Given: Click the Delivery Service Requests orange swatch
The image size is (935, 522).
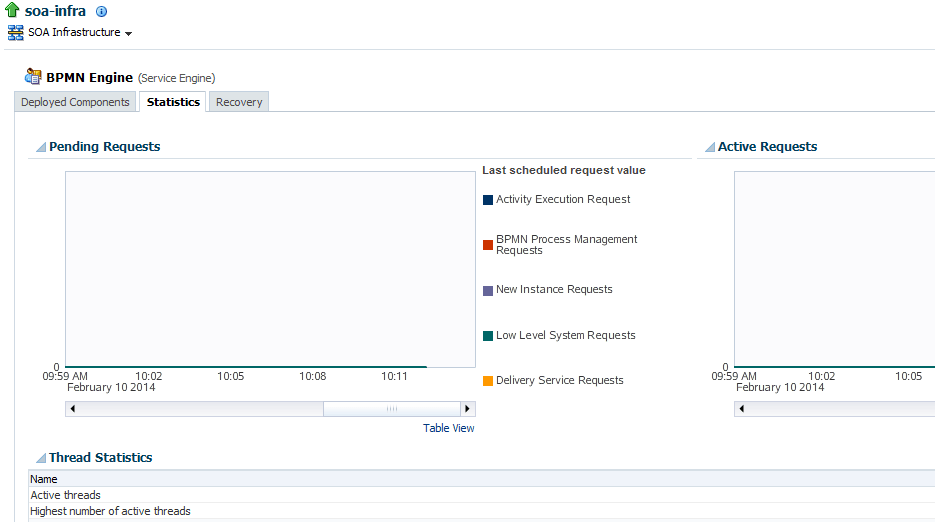Looking at the screenshot, I should click(488, 381).
